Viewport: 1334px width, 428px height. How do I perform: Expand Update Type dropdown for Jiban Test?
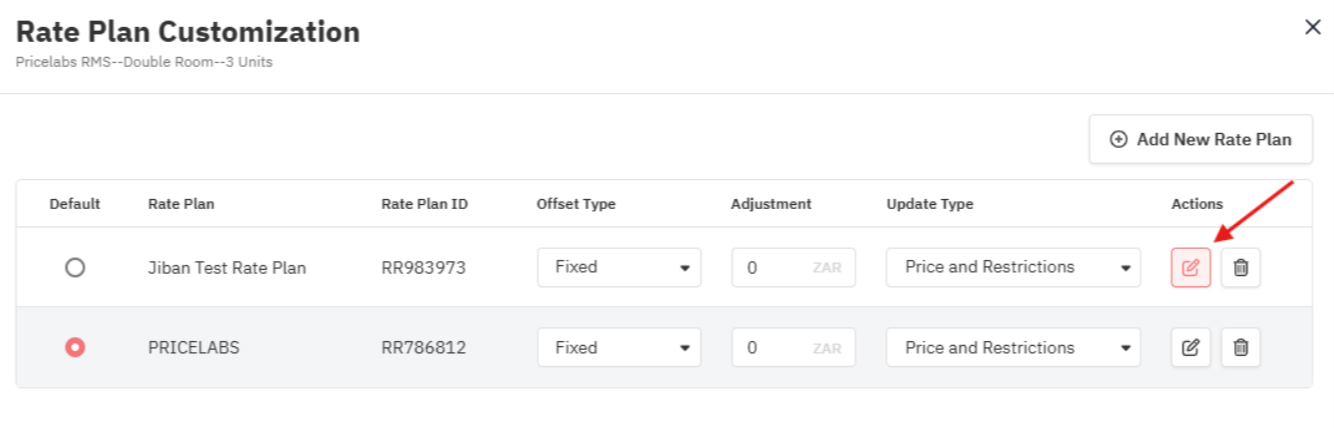1012,268
